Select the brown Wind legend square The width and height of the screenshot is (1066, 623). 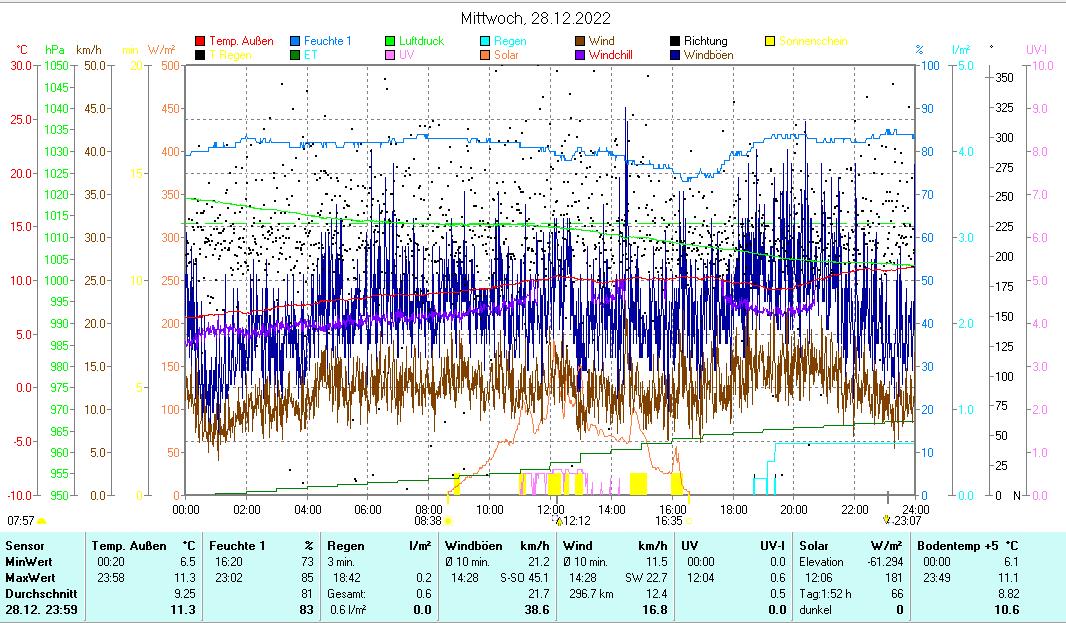click(x=580, y=41)
